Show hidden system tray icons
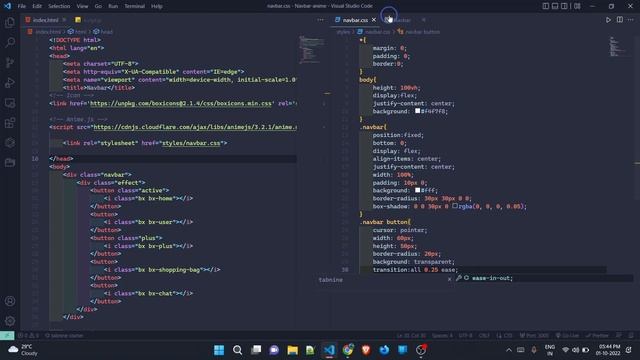This screenshot has width=640, height=360. pyautogui.click(x=509, y=350)
